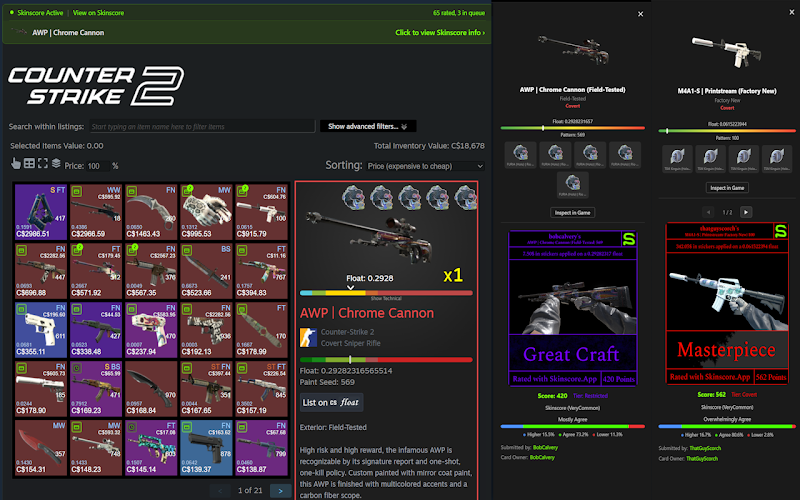Select the C$237.94 FN pistol item
The height and width of the screenshot is (500, 800).
click(x=151, y=330)
